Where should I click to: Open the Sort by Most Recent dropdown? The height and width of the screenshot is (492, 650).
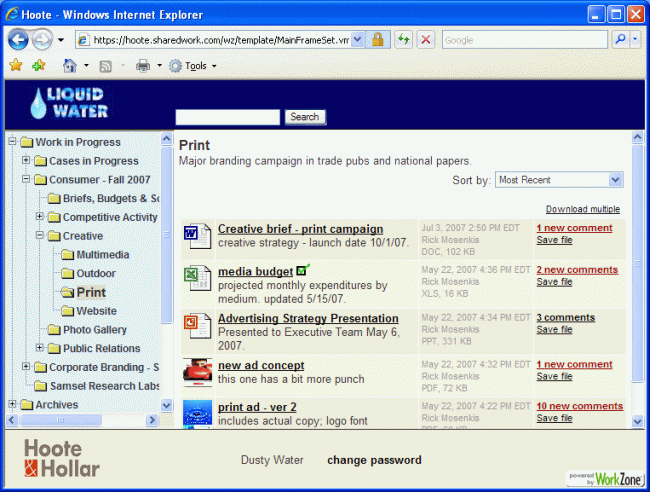(x=559, y=180)
